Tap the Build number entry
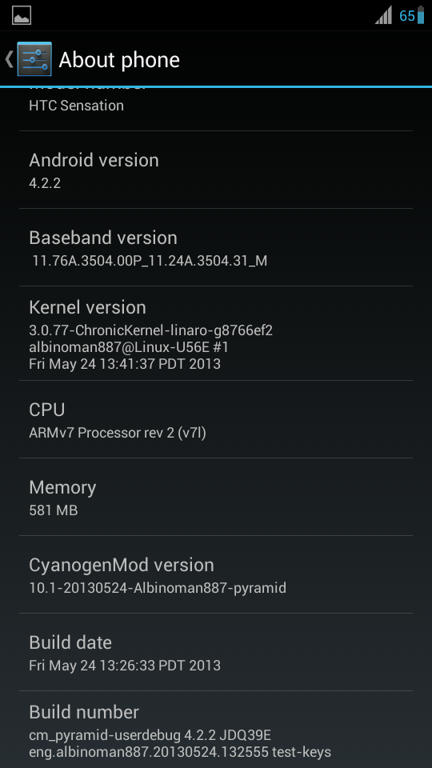Image resolution: width=432 pixels, height=768 pixels. click(x=216, y=729)
